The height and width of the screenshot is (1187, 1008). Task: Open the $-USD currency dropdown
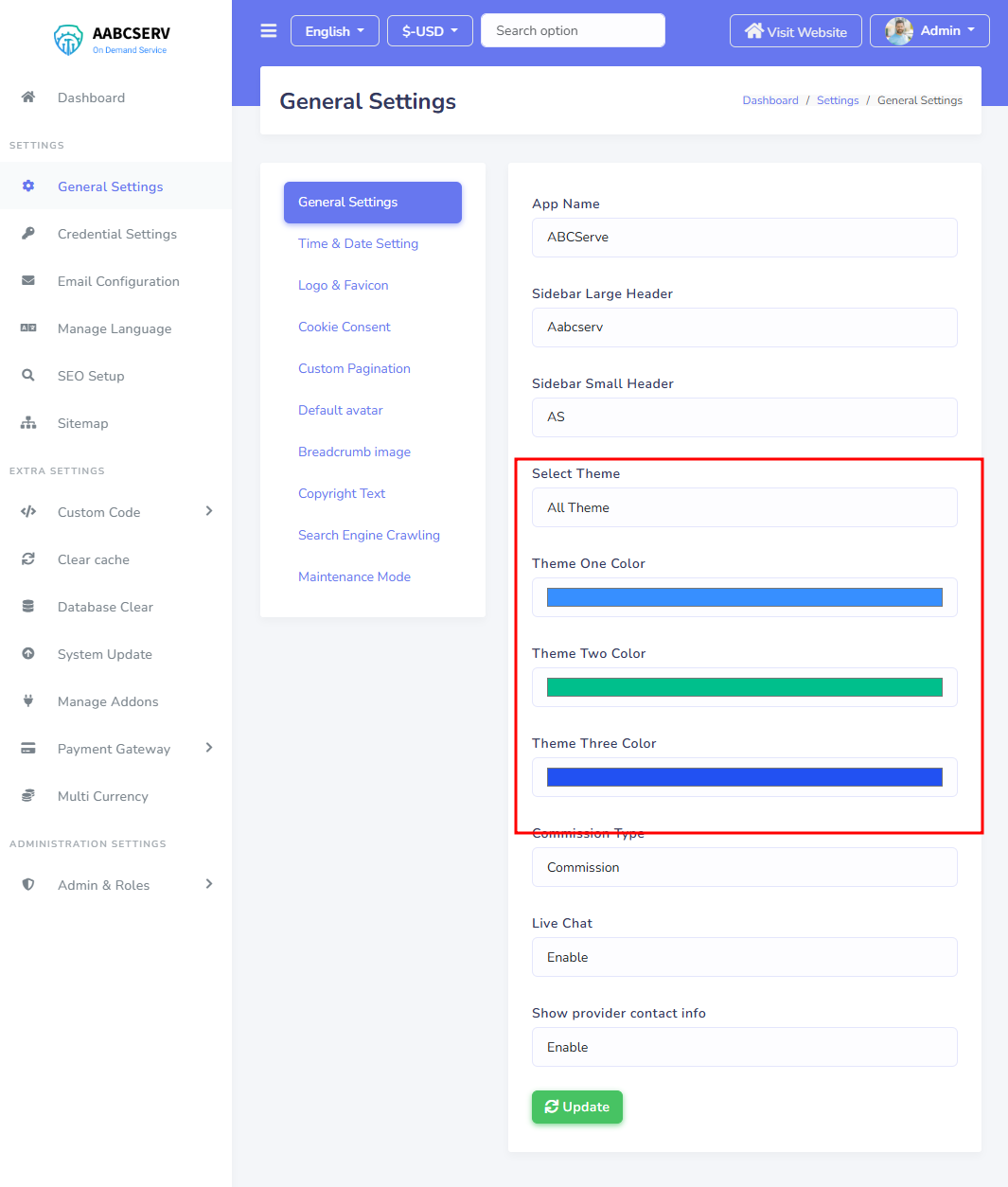[x=430, y=31]
